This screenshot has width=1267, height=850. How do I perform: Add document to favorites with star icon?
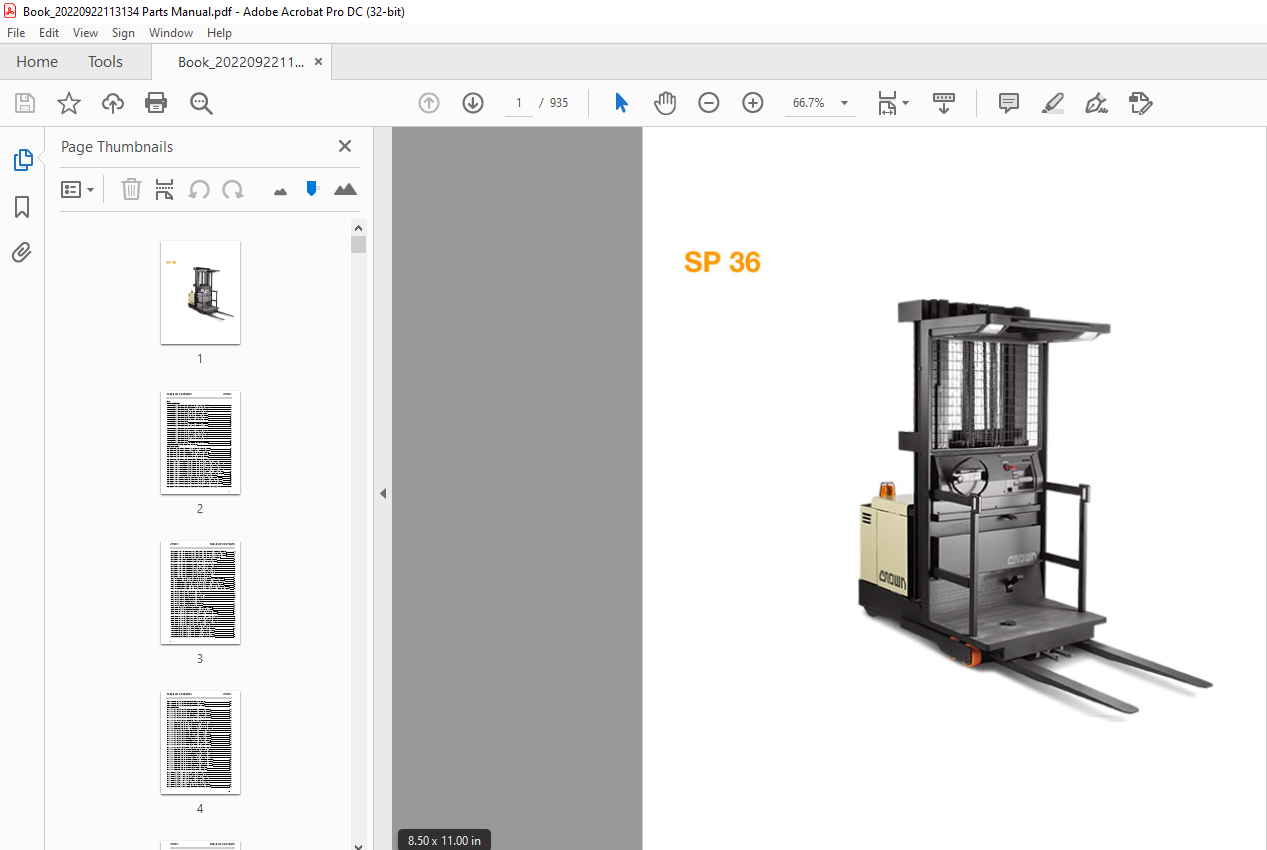(x=69, y=103)
